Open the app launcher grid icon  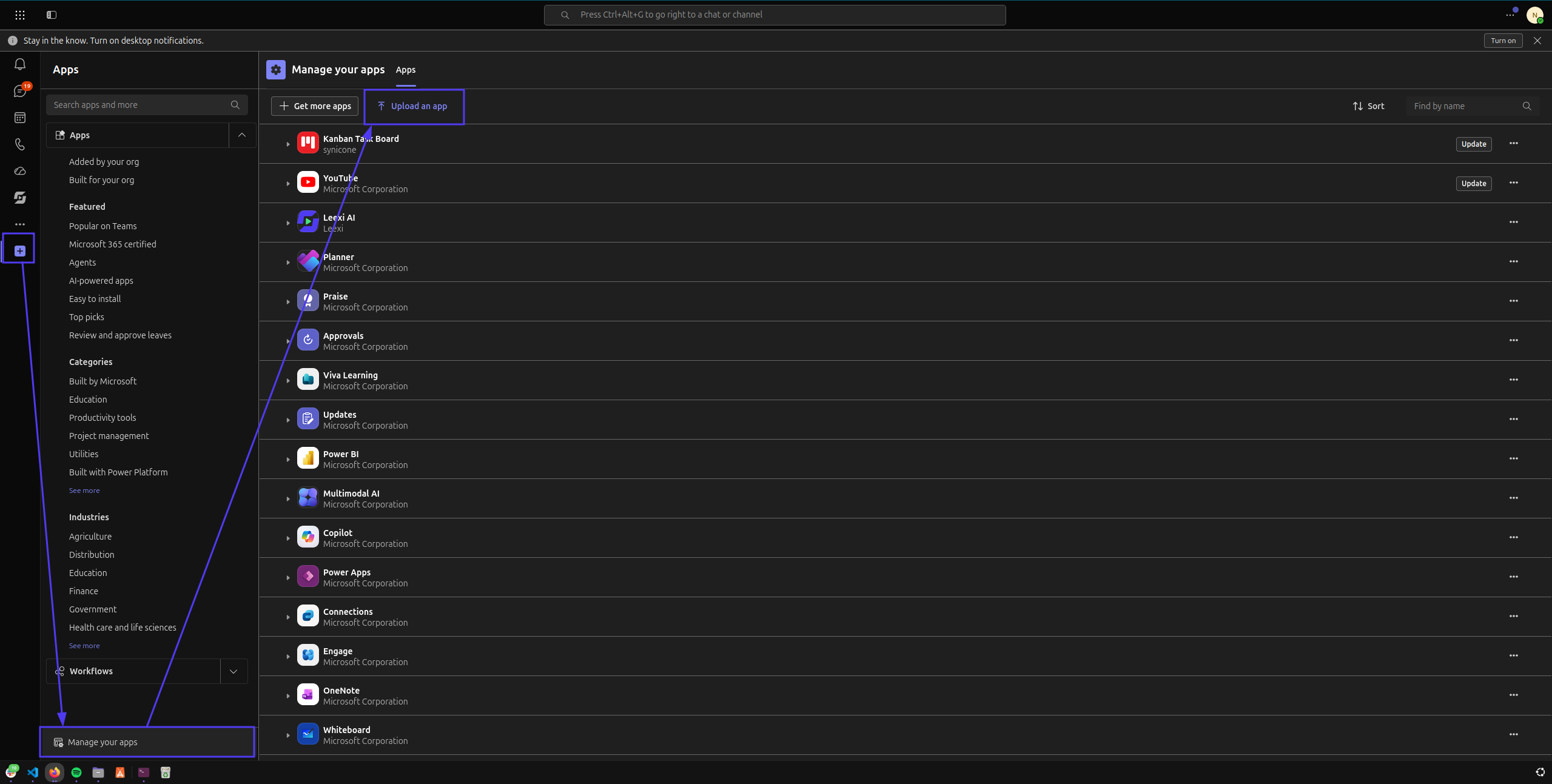pyautogui.click(x=20, y=15)
